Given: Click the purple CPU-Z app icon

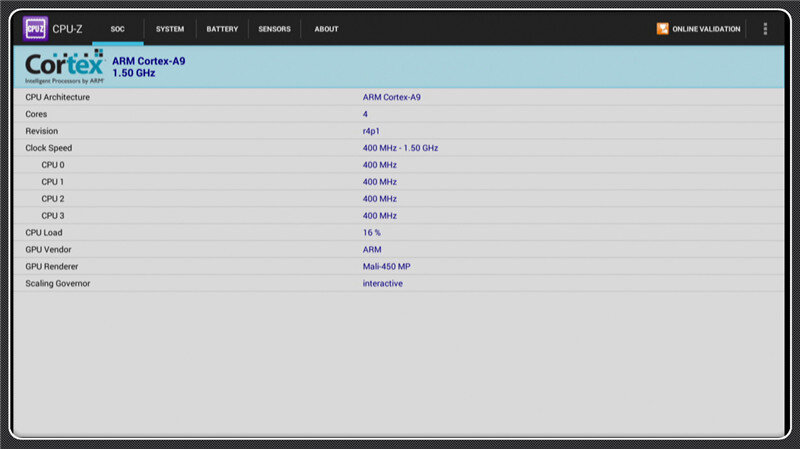Looking at the screenshot, I should coord(35,29).
